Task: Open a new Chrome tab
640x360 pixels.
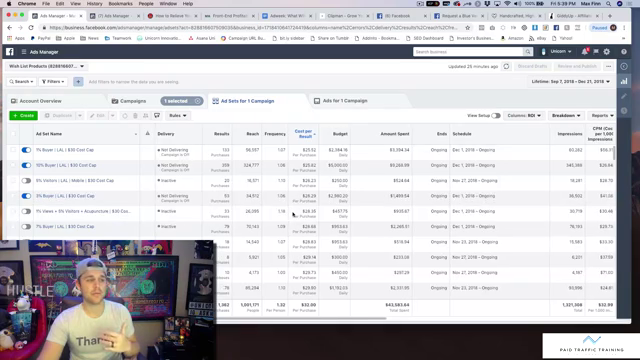Action: 610,16
